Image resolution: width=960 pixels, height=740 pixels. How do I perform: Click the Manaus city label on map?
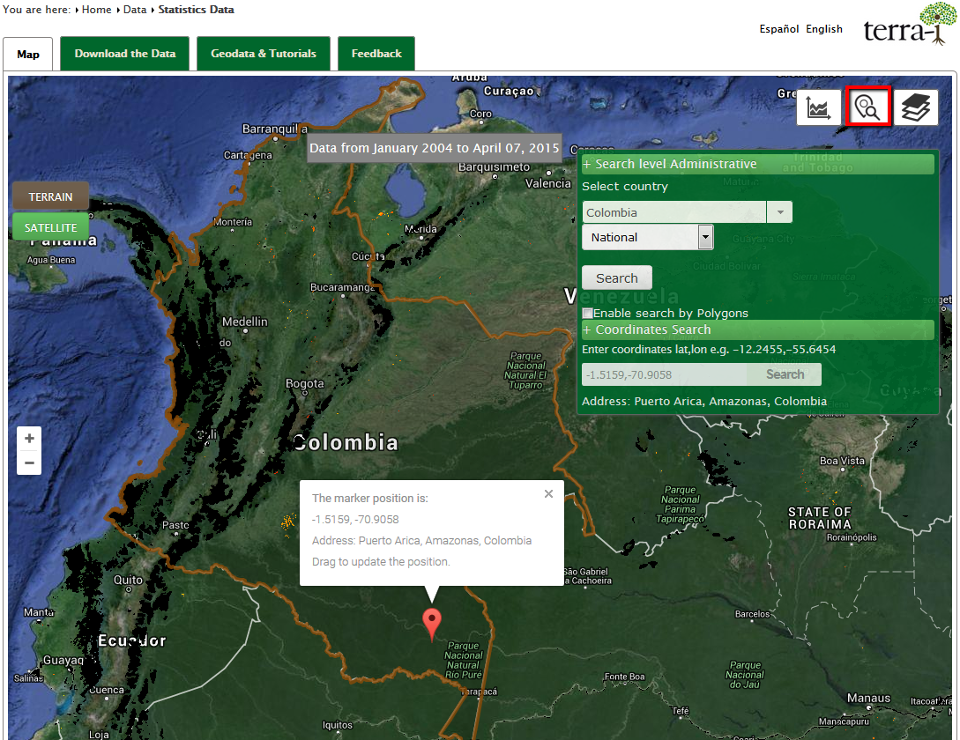click(869, 698)
